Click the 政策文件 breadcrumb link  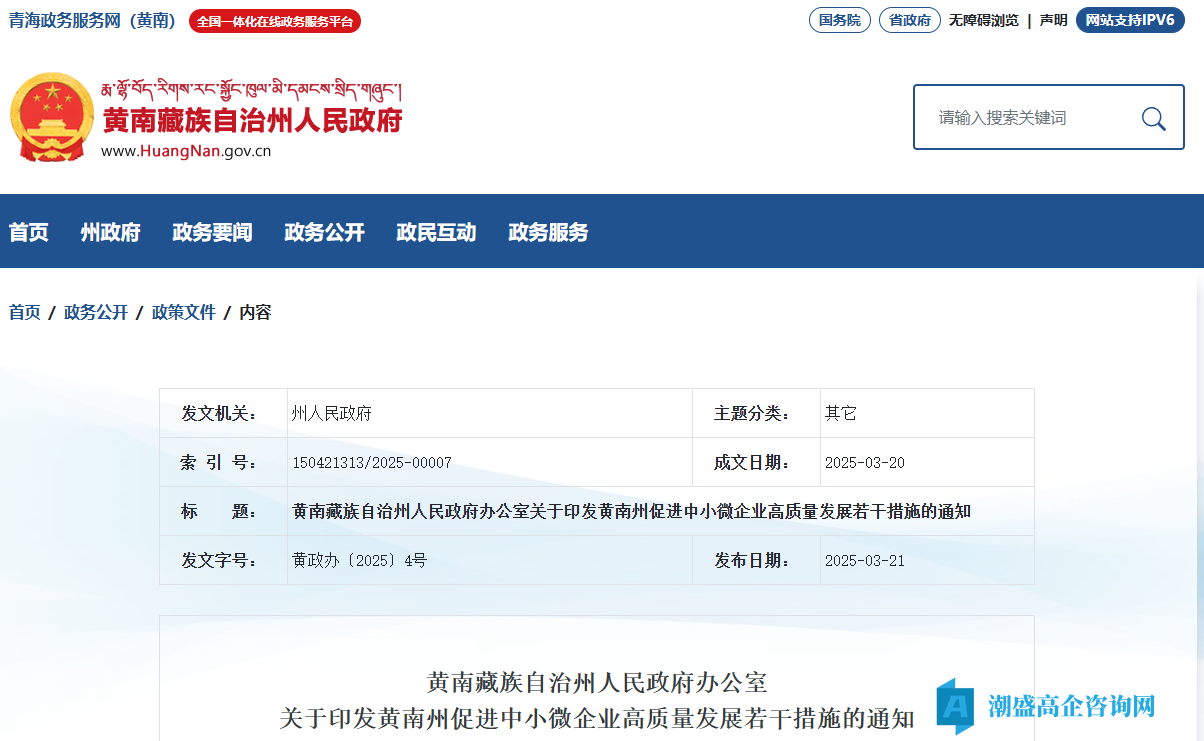183,312
